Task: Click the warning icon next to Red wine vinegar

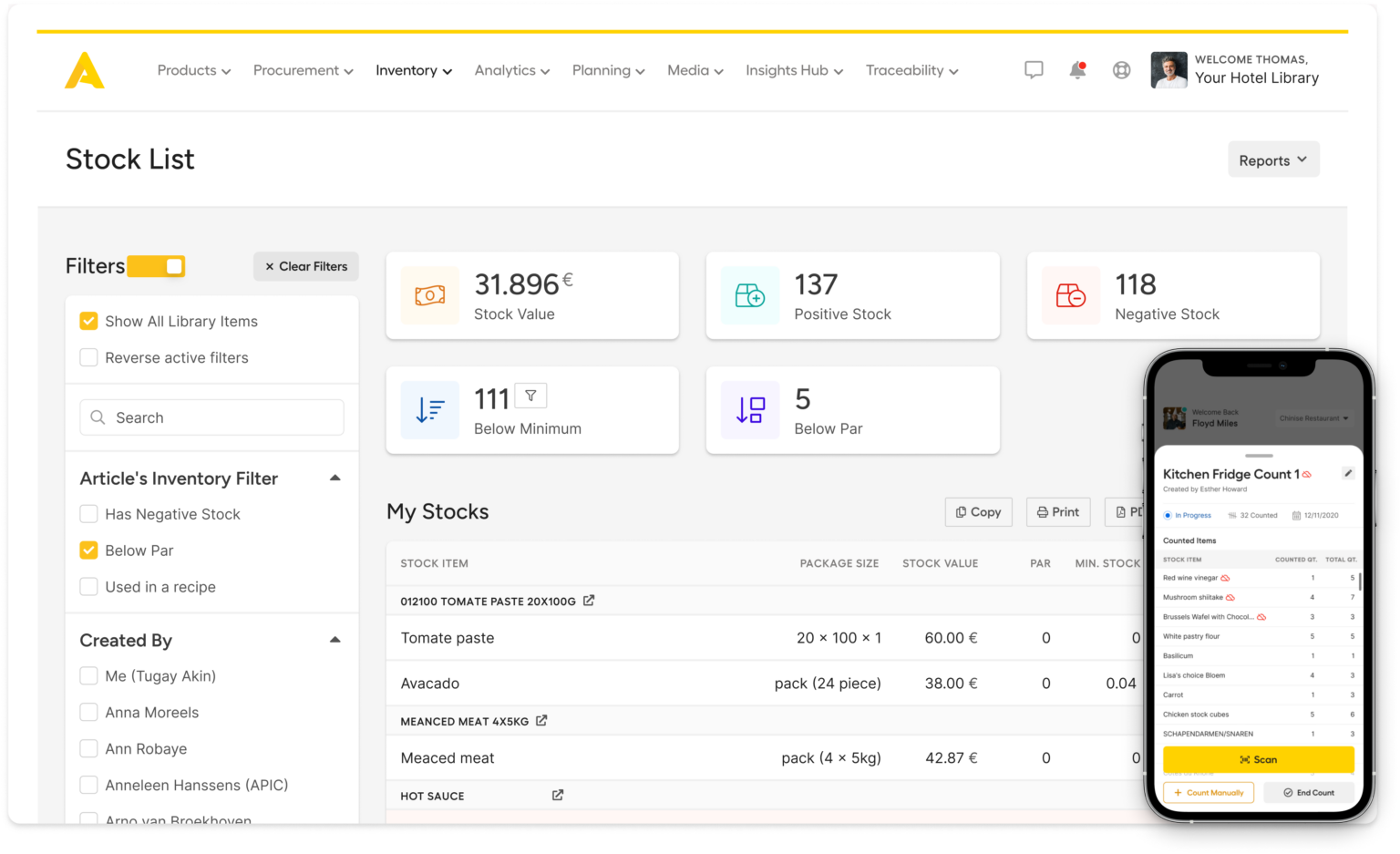Action: [x=1225, y=578]
